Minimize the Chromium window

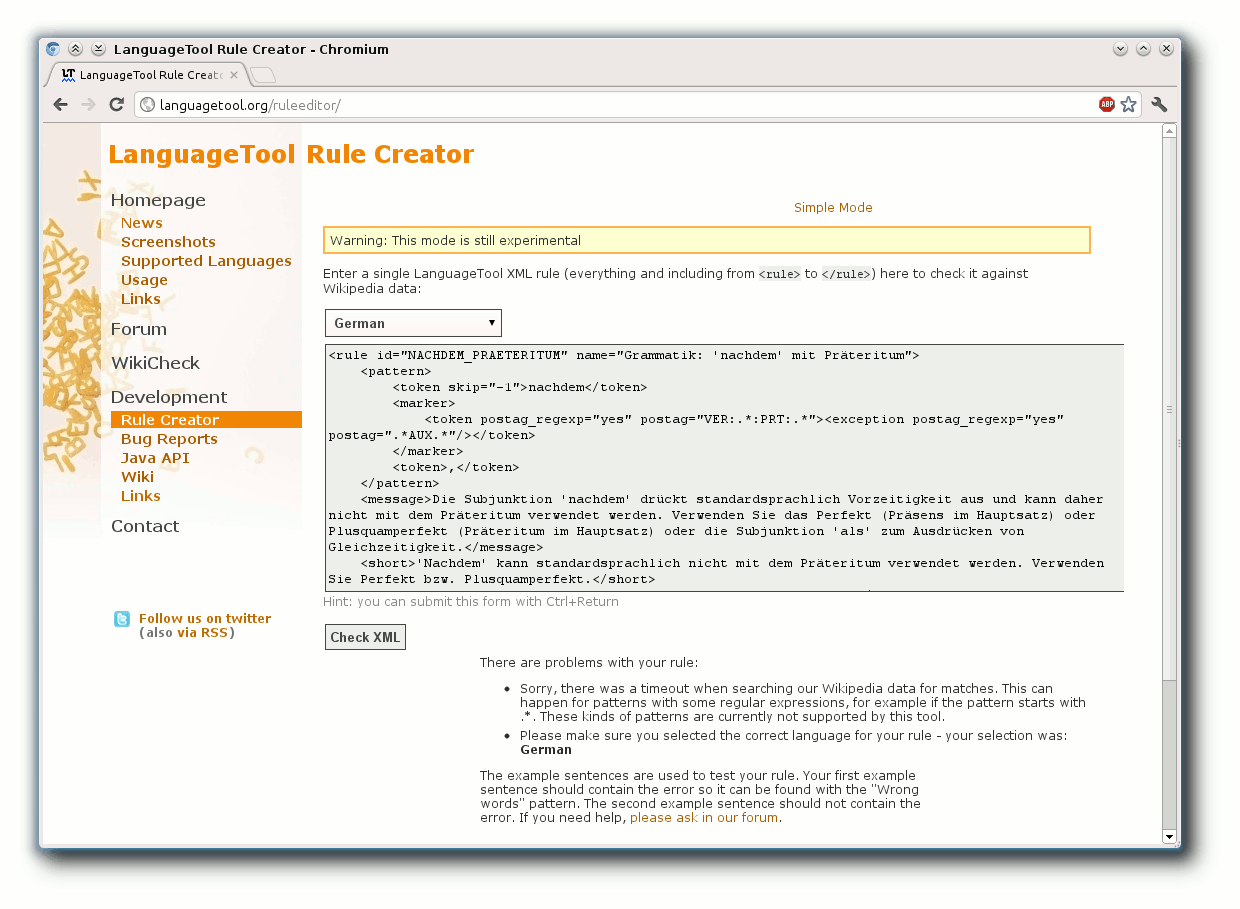[x=1120, y=49]
